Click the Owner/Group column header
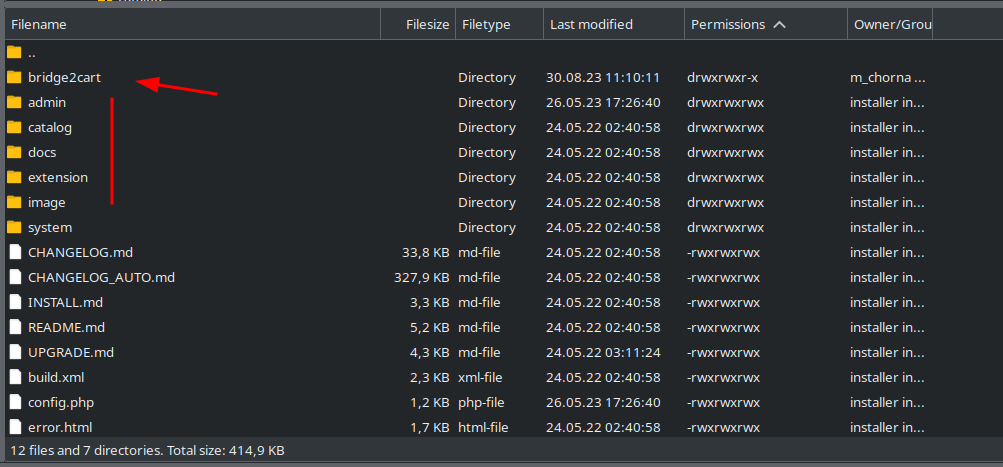 [890, 25]
